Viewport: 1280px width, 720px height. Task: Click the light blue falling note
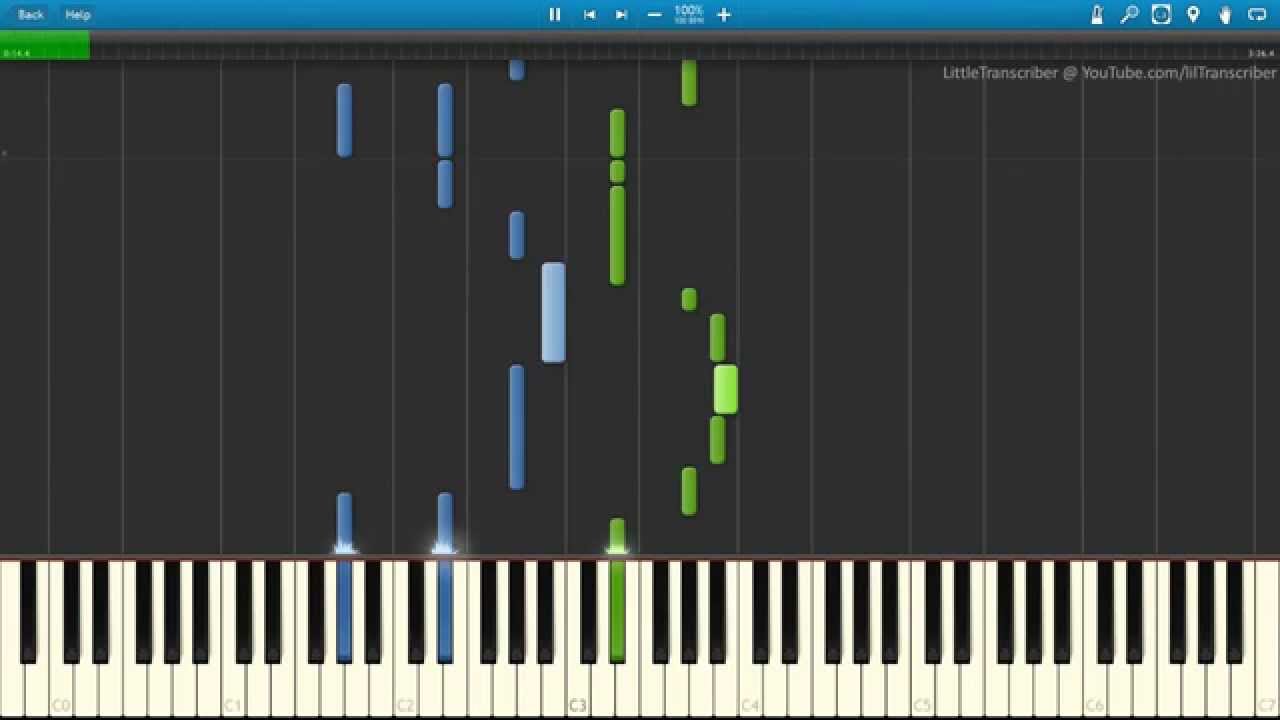point(553,312)
